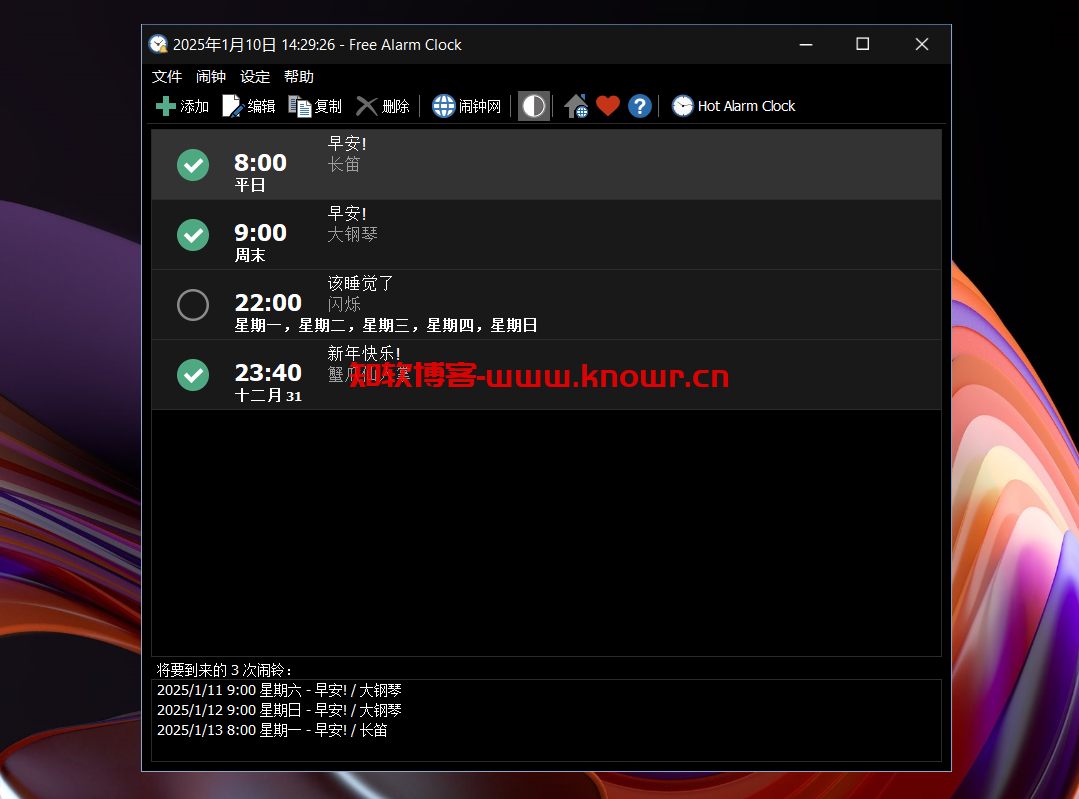Open the 闹钟 menu
The image size is (1079, 799).
point(211,76)
